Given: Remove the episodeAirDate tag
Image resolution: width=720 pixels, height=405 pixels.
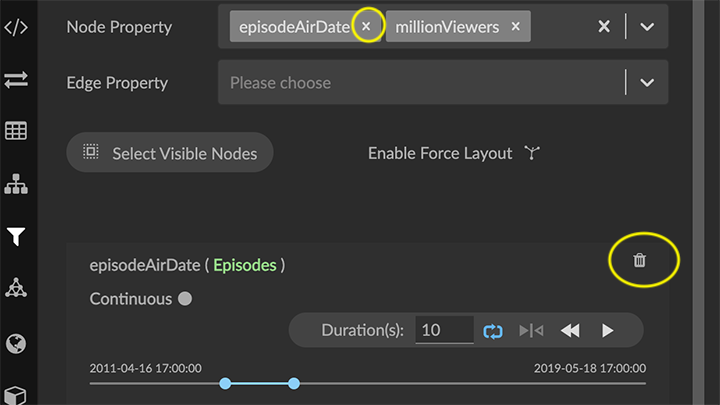Looking at the screenshot, I should pyautogui.click(x=366, y=27).
